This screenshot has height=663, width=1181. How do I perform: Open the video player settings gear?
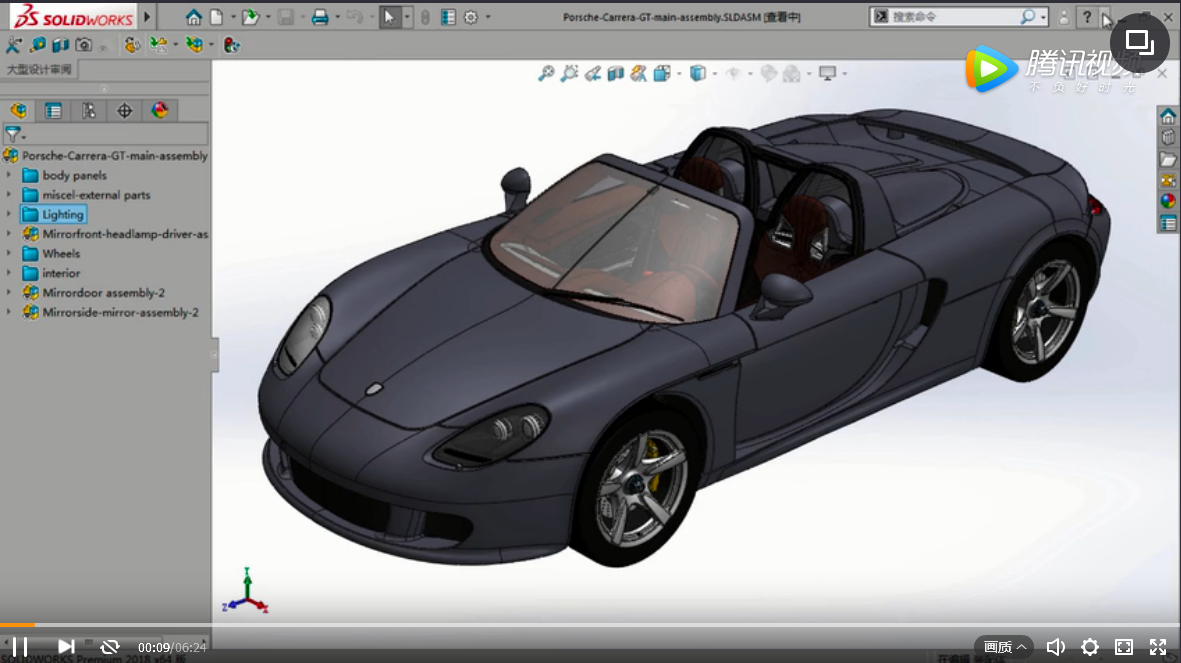click(1090, 646)
